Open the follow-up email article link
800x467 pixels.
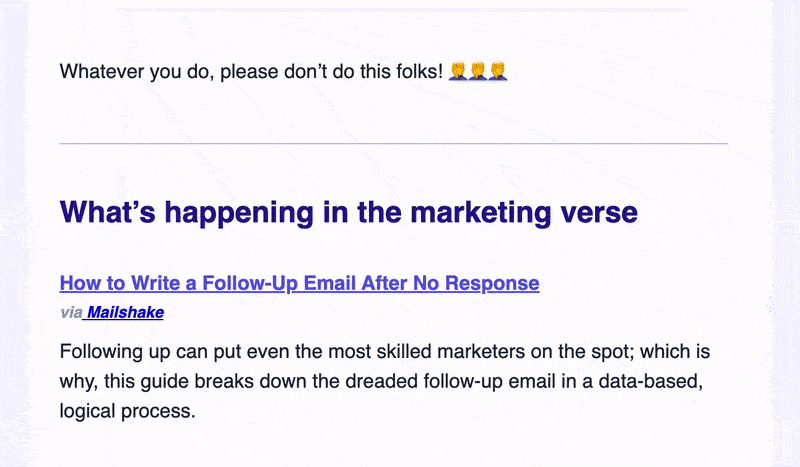299,283
